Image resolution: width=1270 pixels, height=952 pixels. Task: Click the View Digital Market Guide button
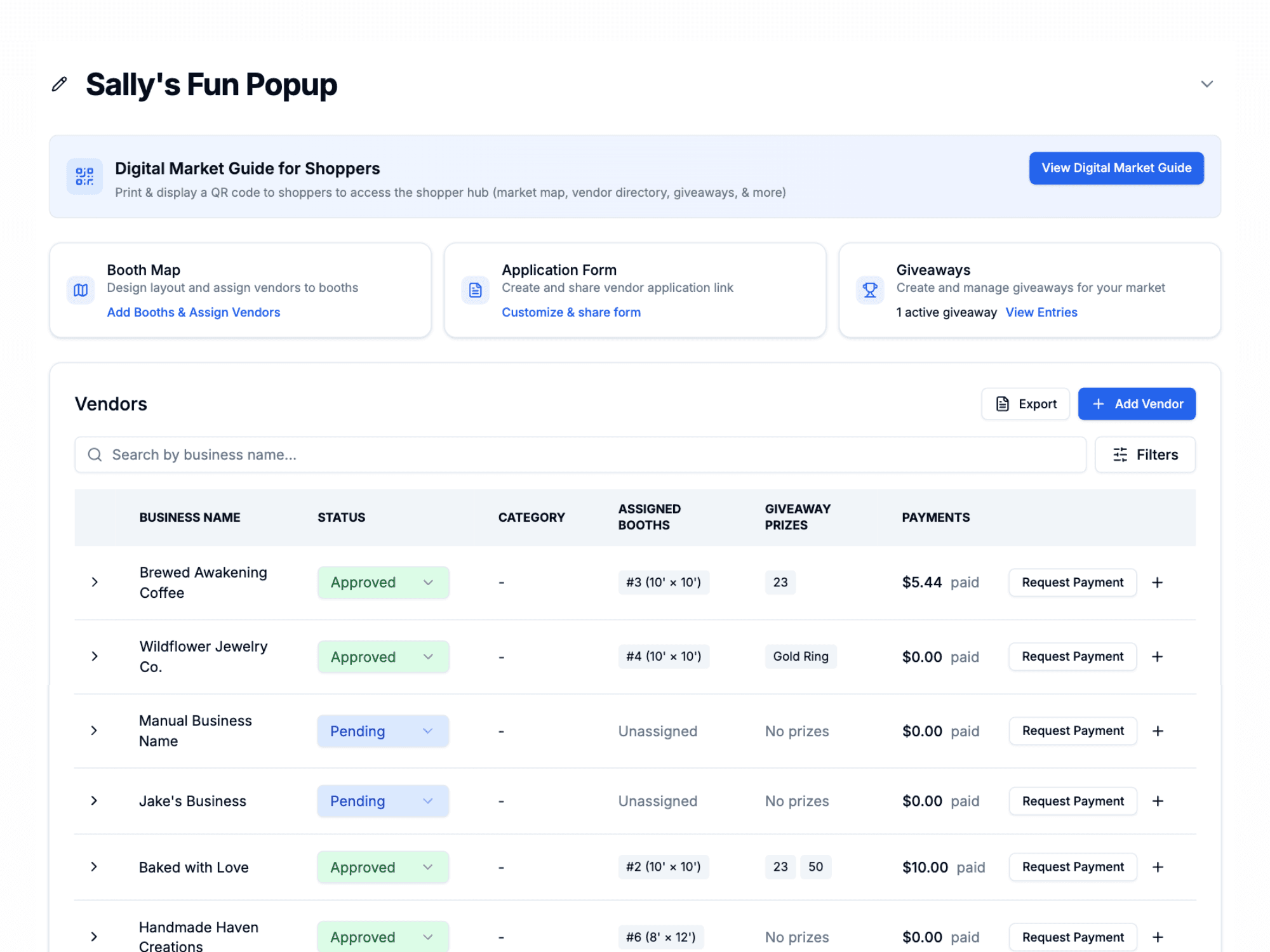1116,168
